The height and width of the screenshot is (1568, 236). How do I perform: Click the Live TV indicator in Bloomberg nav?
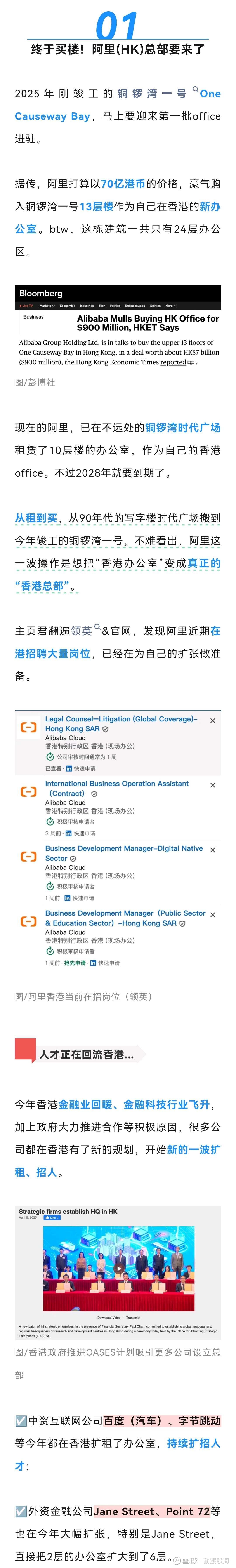tap(27, 306)
